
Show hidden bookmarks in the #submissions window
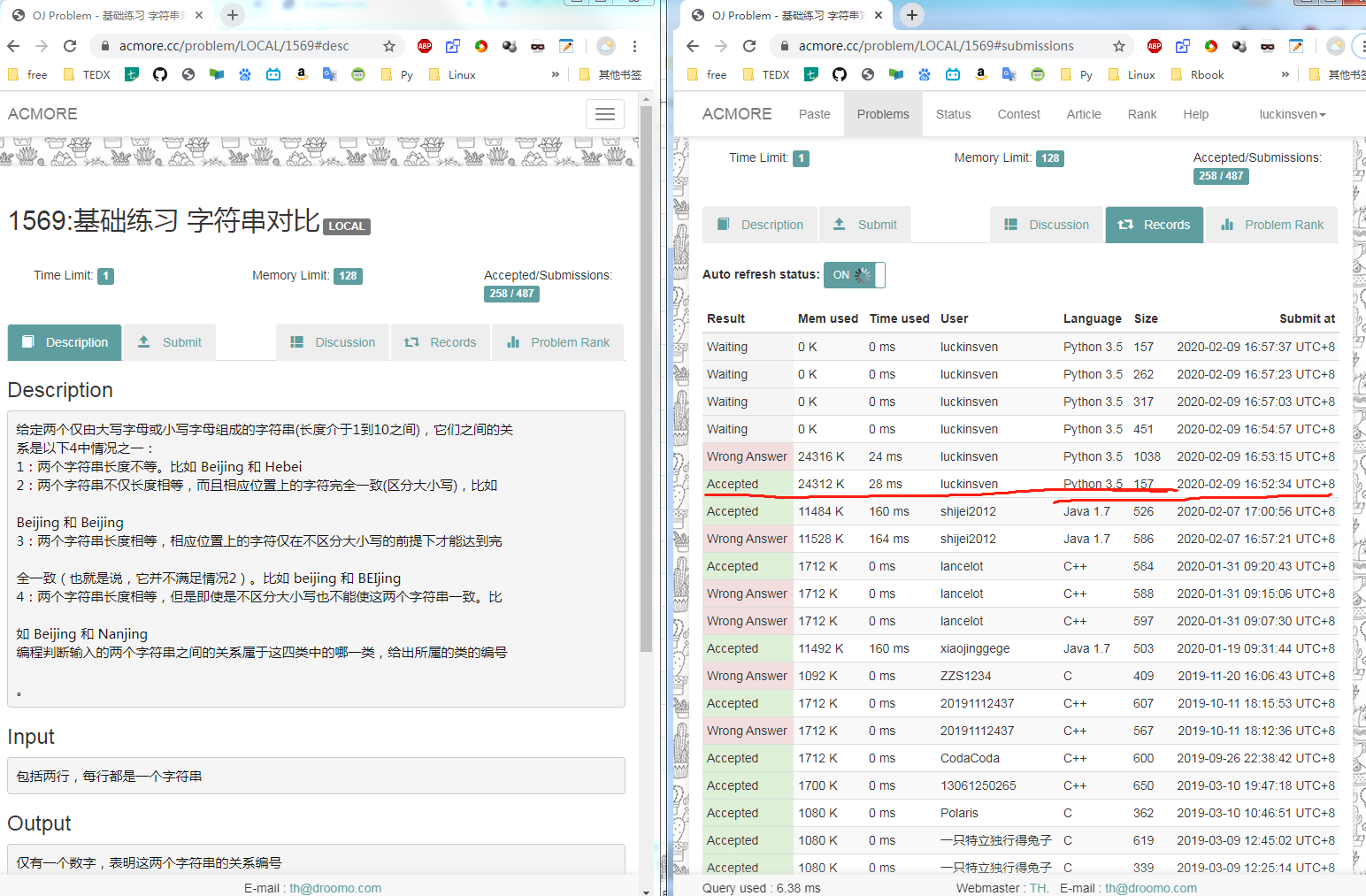(1285, 74)
